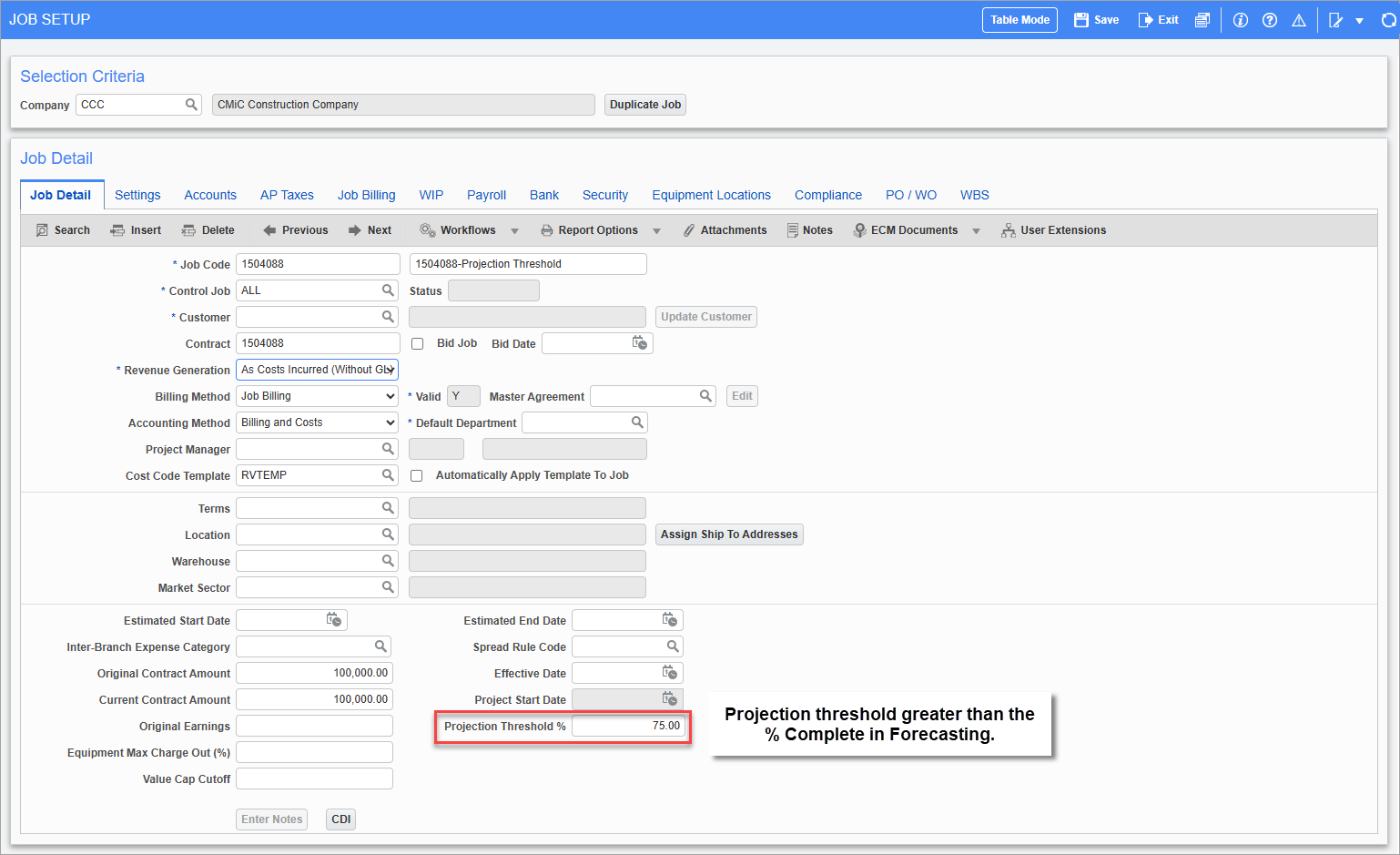The image size is (1400, 855).
Task: Expand ECM Documents dropdown arrow
Action: click(977, 231)
